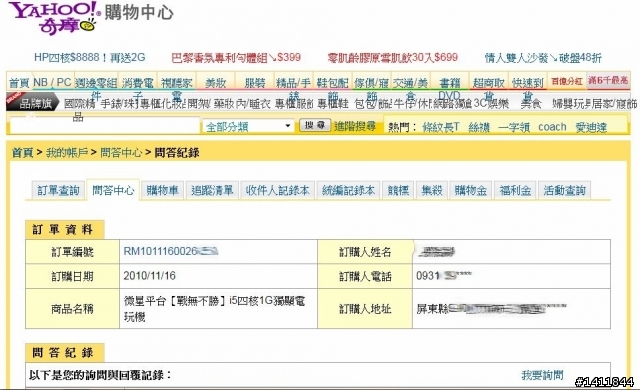Switch to the 收件人記錄本 tab

pyautogui.click(x=278, y=190)
